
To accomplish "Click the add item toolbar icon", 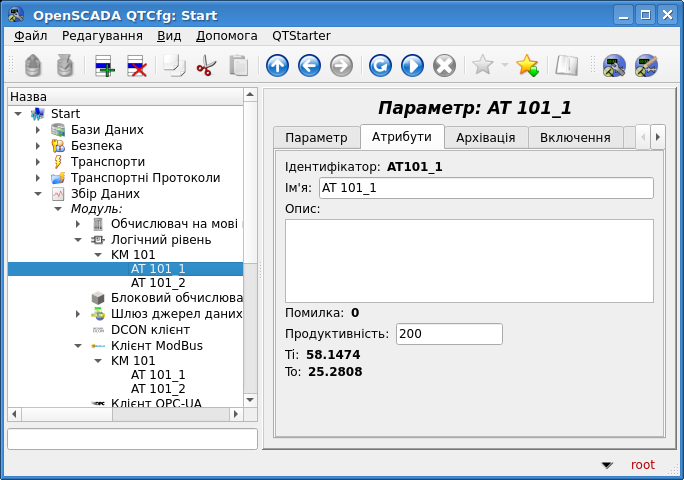I will [104, 66].
